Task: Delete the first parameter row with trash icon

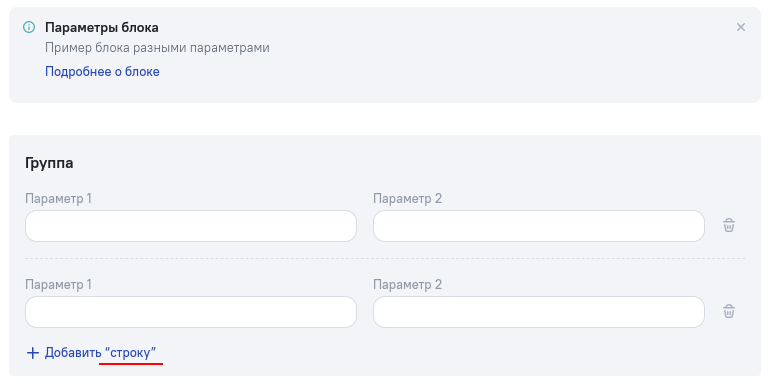Action: coord(729,225)
